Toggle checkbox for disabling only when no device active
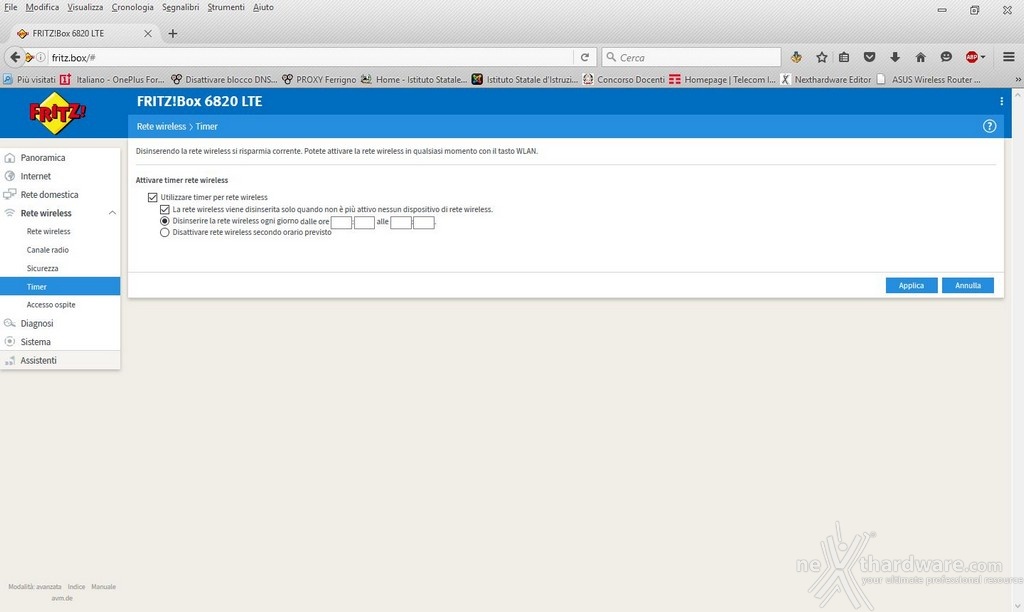This screenshot has height=612, width=1024. [x=165, y=210]
